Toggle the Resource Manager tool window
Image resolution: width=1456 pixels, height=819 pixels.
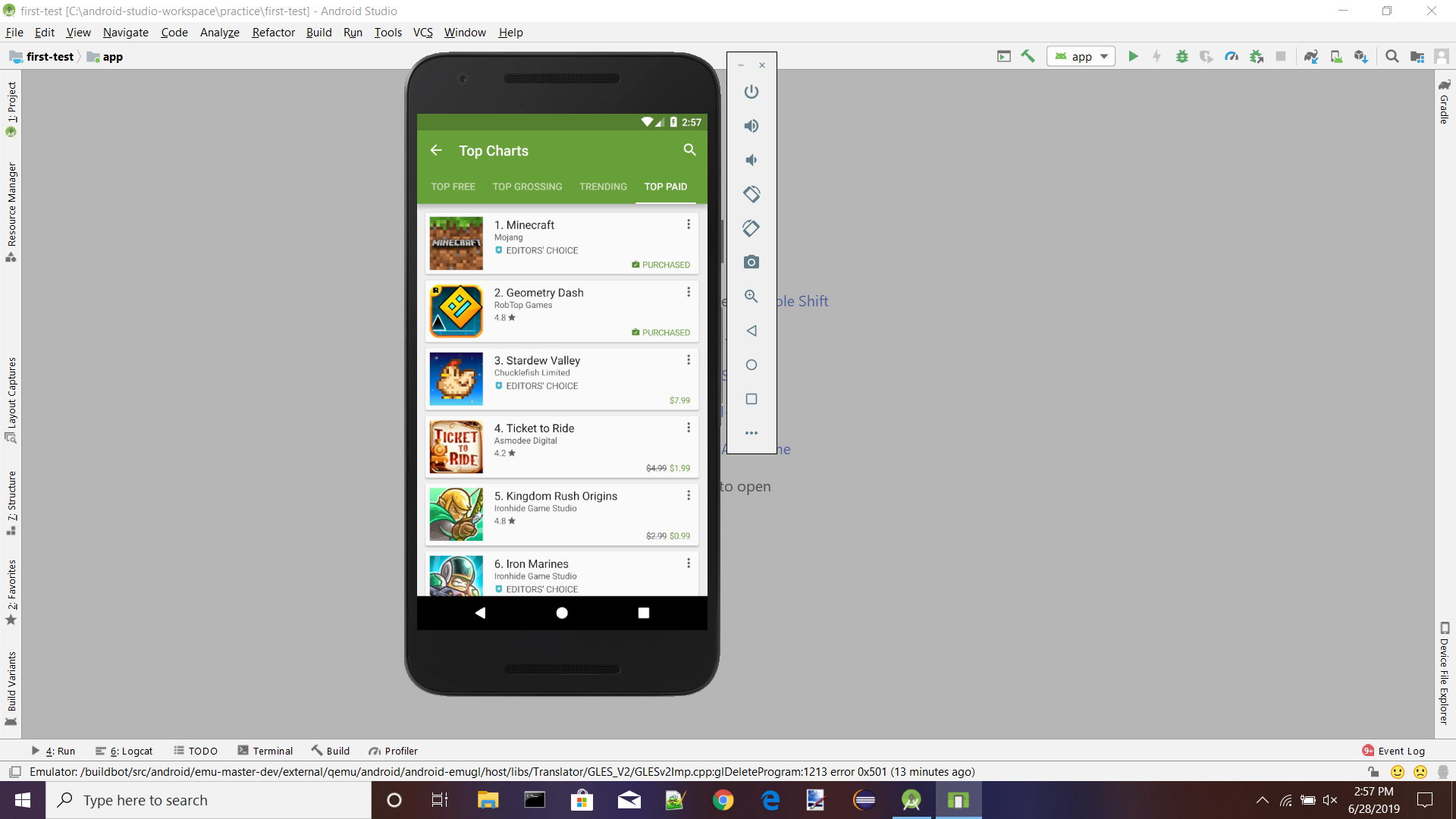pos(11,212)
